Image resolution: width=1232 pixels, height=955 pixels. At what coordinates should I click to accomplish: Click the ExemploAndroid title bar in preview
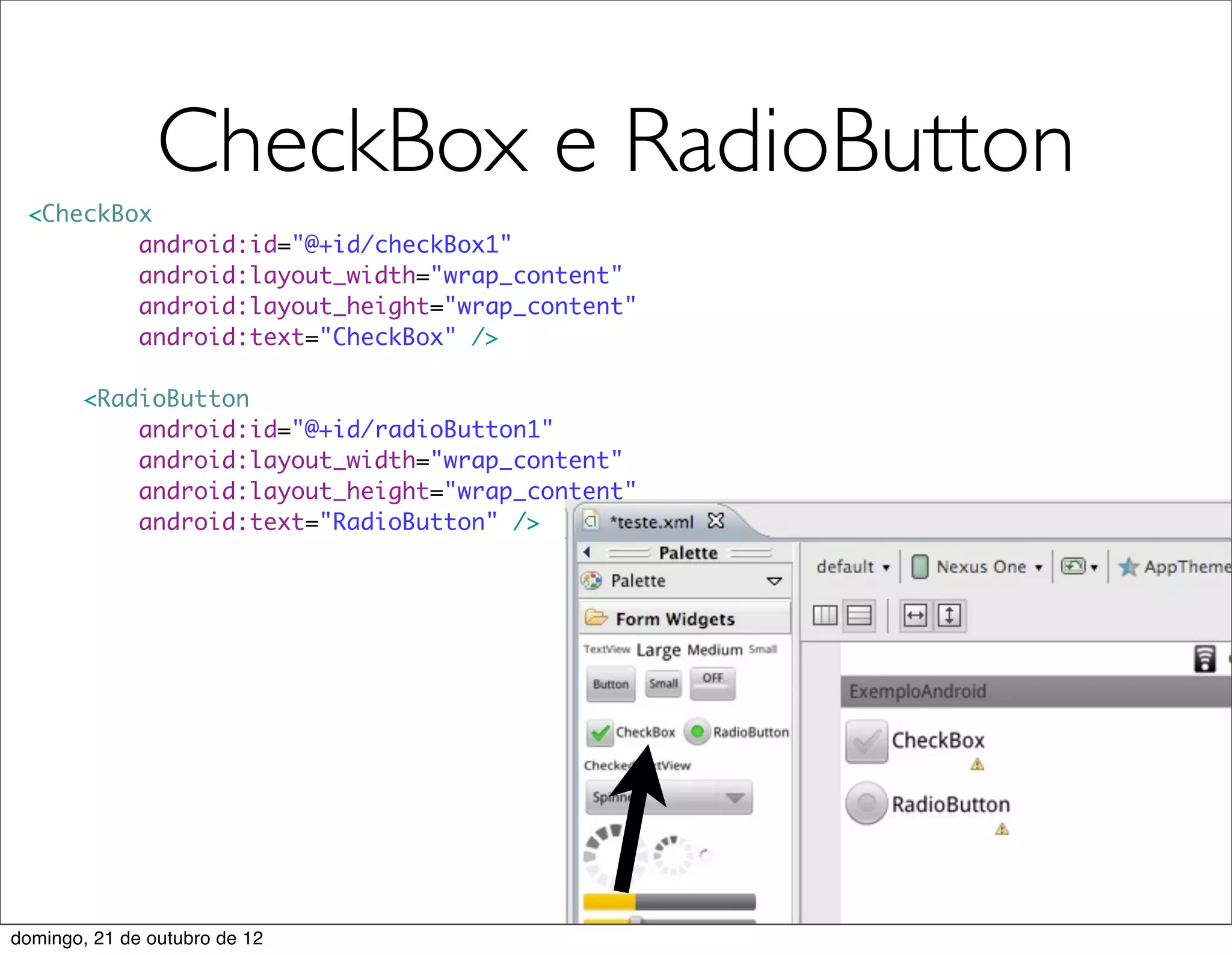[1036, 691]
